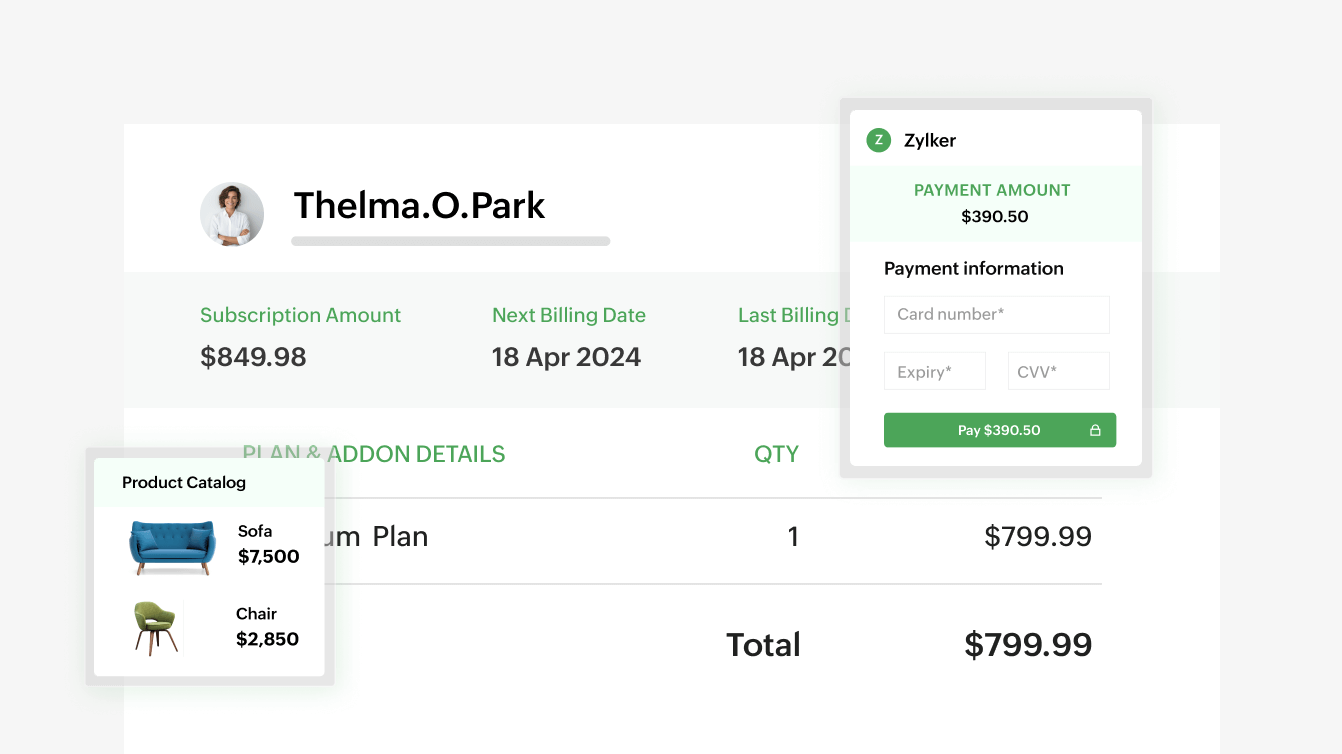Click the $849.98 subscription amount link
This screenshot has height=754, width=1342.
click(x=253, y=356)
